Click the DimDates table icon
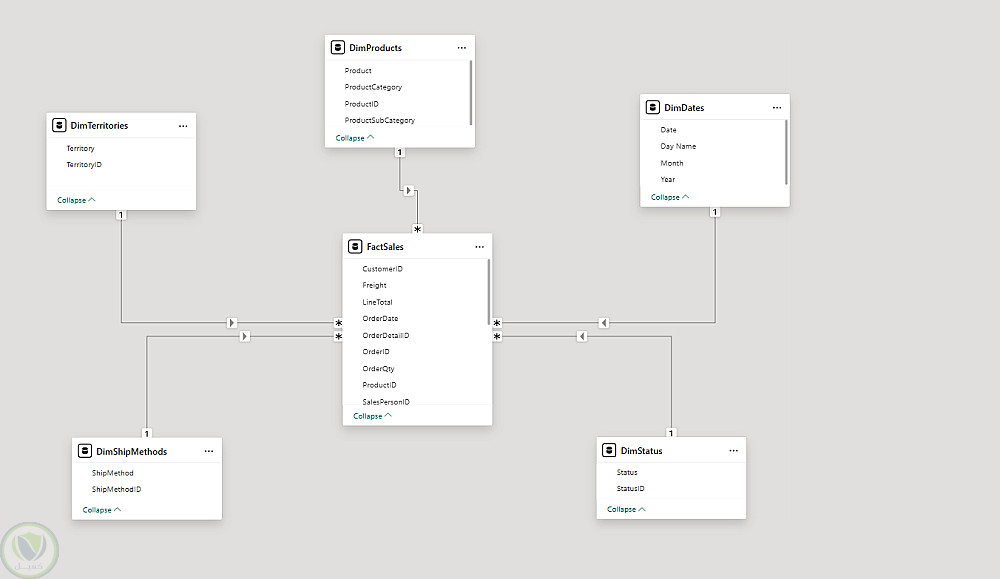 pyautogui.click(x=653, y=107)
